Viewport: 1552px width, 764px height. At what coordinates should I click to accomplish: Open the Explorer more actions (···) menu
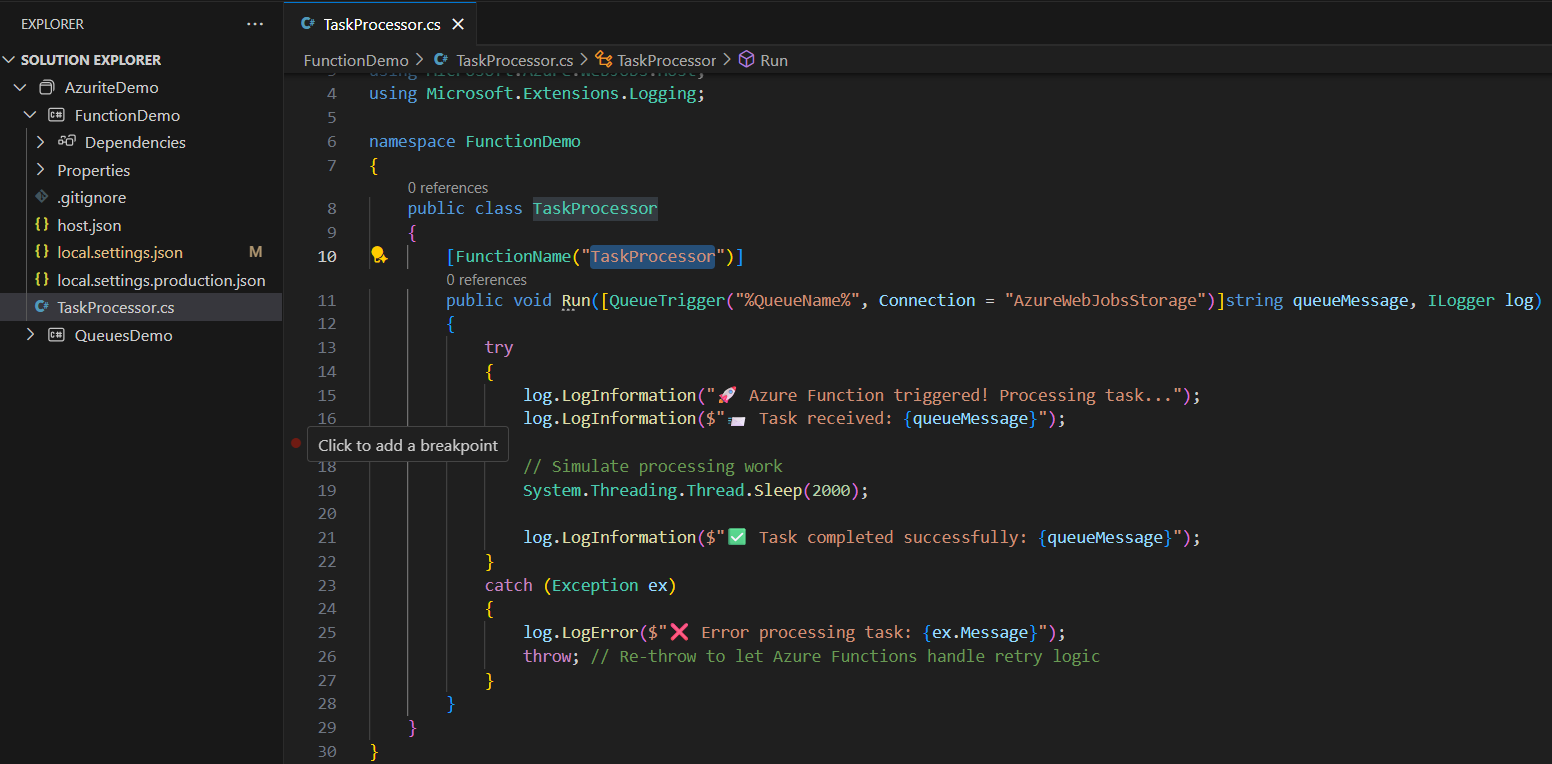254,23
